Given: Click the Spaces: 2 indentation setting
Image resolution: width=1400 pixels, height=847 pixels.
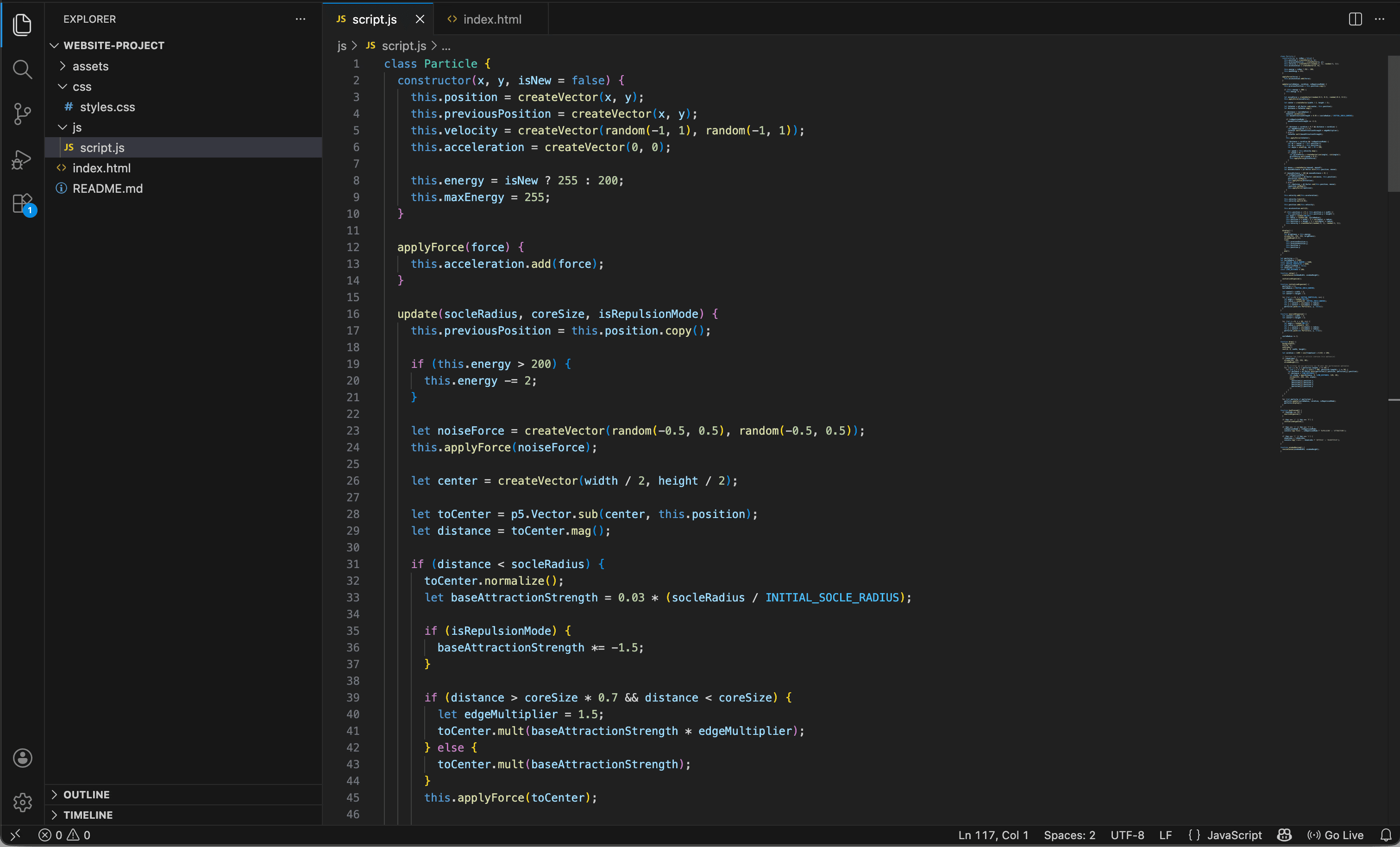Looking at the screenshot, I should pyautogui.click(x=1069, y=834).
